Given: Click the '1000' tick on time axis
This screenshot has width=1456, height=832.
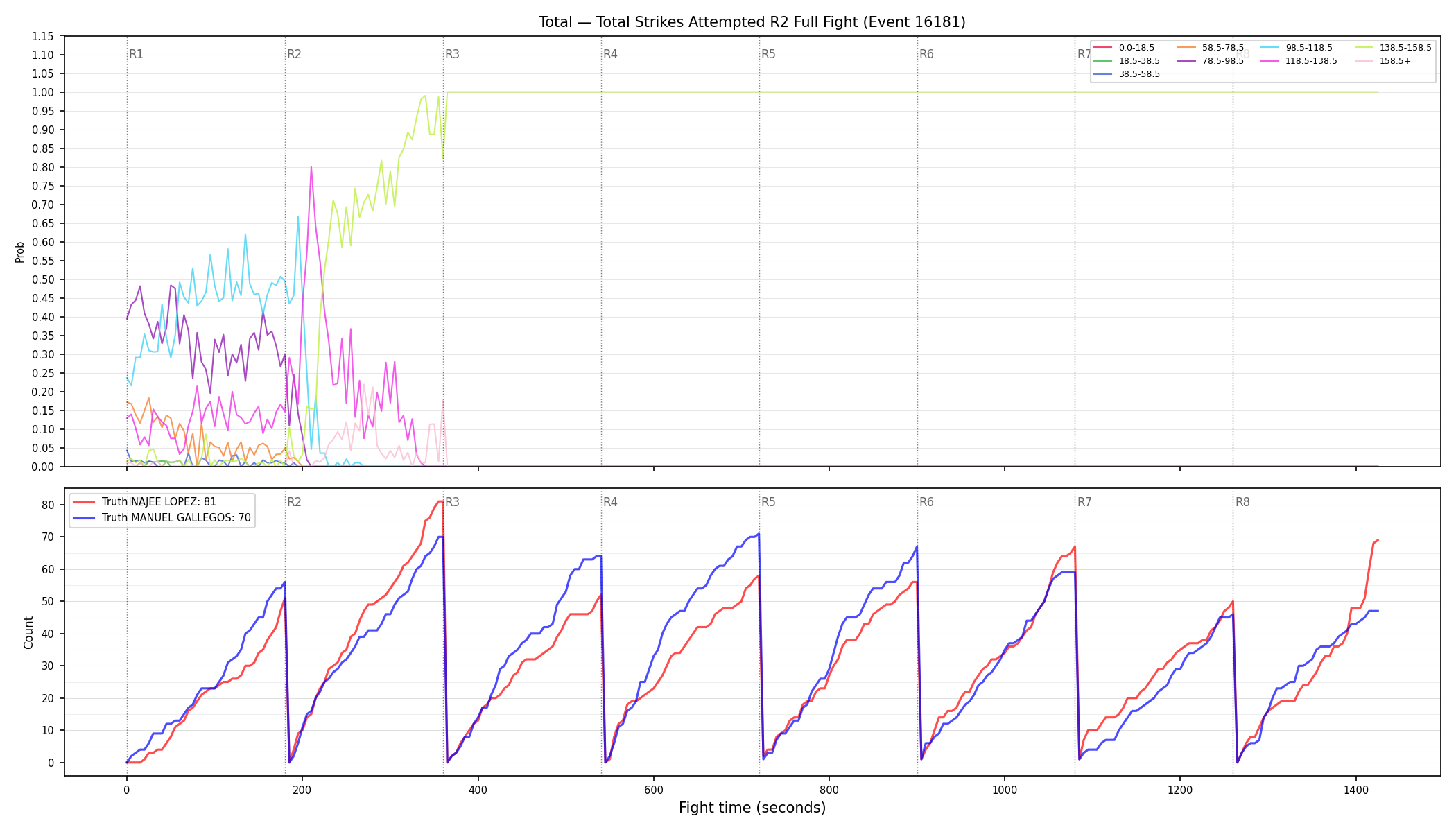Looking at the screenshot, I should [1005, 789].
